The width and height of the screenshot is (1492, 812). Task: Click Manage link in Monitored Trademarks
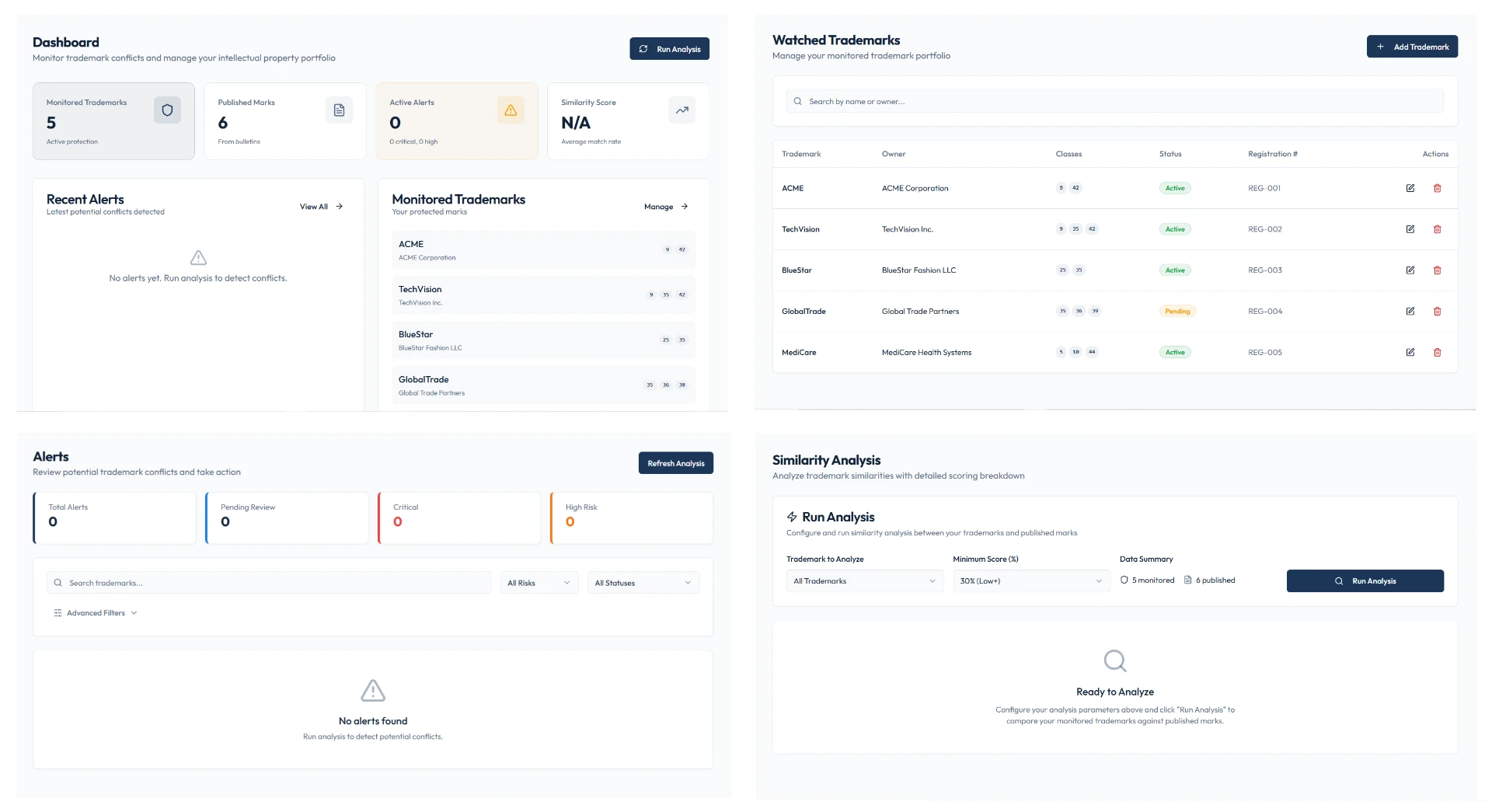pos(666,207)
